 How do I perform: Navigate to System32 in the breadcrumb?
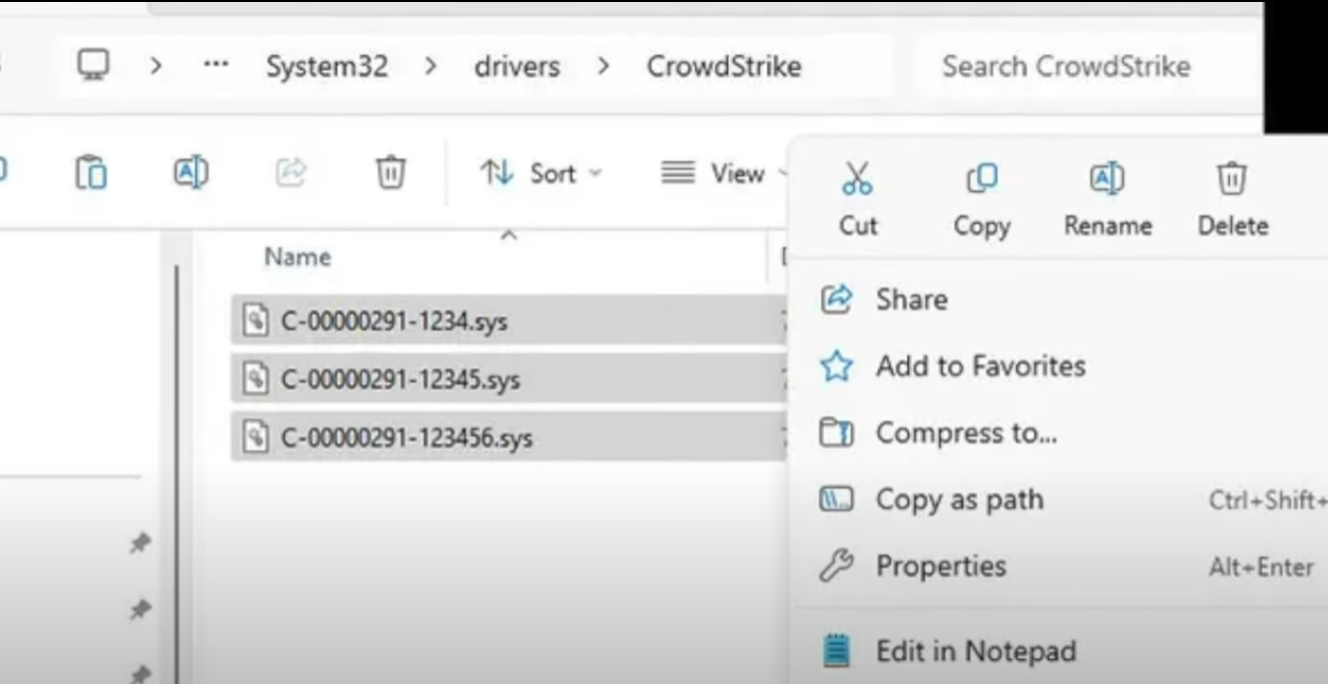pyautogui.click(x=326, y=67)
